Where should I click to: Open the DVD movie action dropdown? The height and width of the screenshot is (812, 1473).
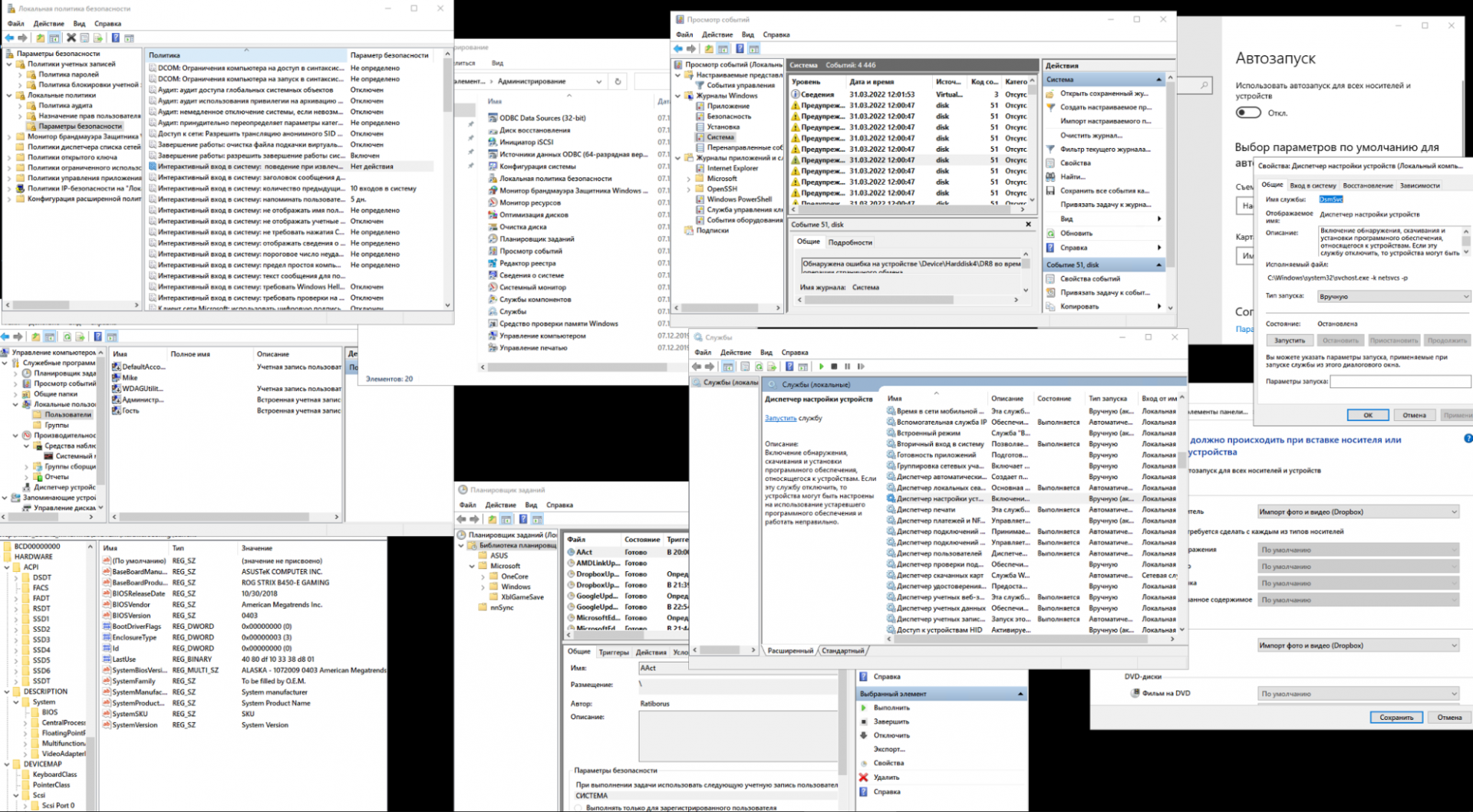point(1358,694)
